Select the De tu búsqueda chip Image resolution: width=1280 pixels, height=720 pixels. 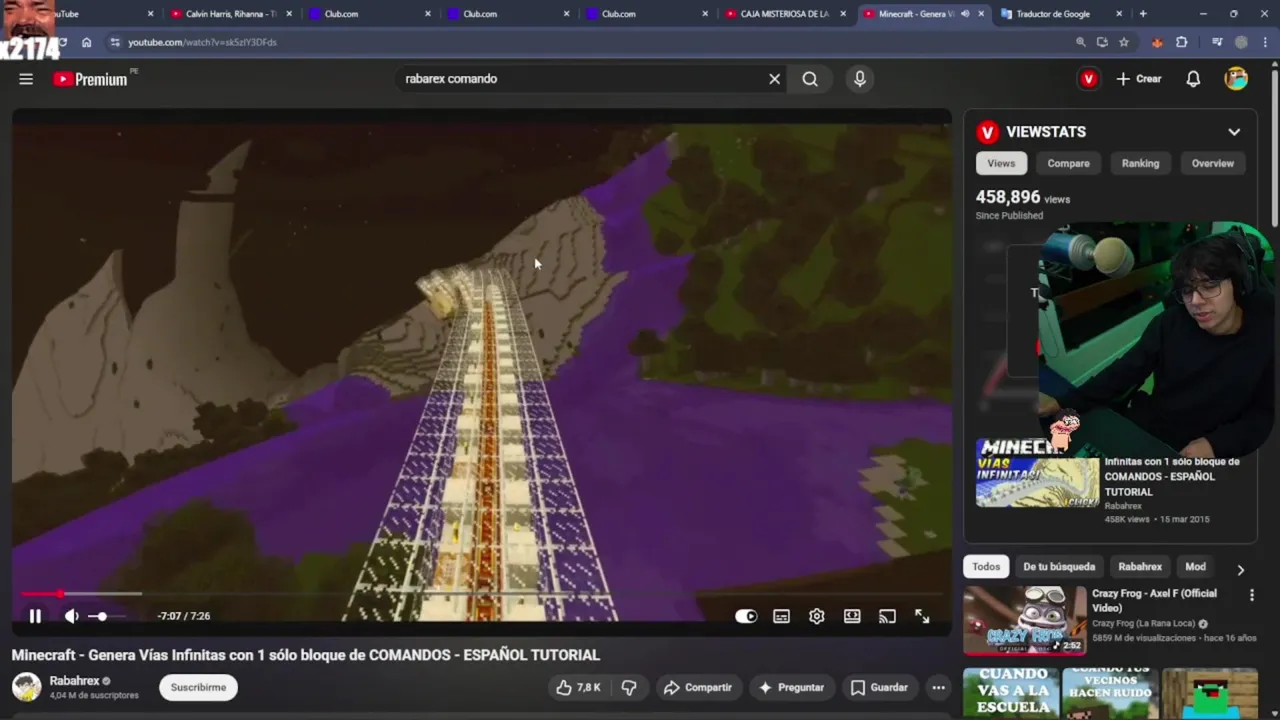pos(1059,567)
